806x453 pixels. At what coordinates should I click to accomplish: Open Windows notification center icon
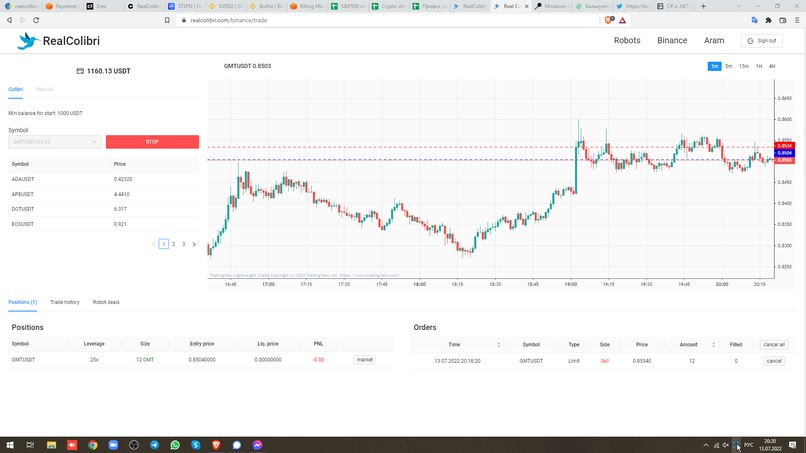tap(793, 445)
